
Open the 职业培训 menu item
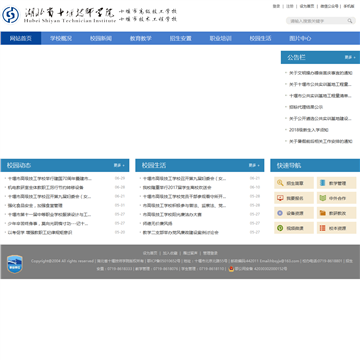(220, 38)
